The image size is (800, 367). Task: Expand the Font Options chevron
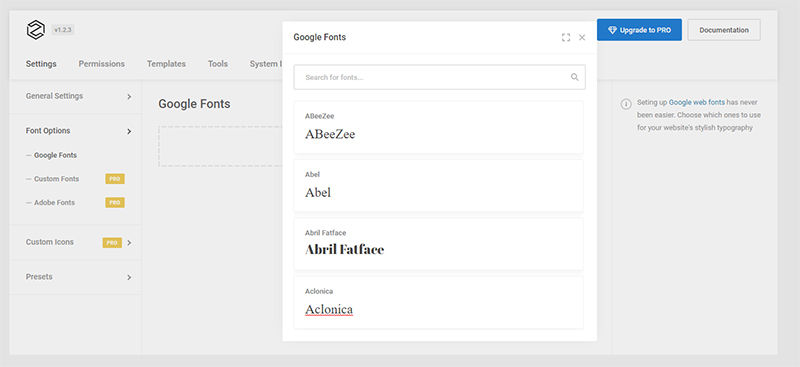coord(129,131)
